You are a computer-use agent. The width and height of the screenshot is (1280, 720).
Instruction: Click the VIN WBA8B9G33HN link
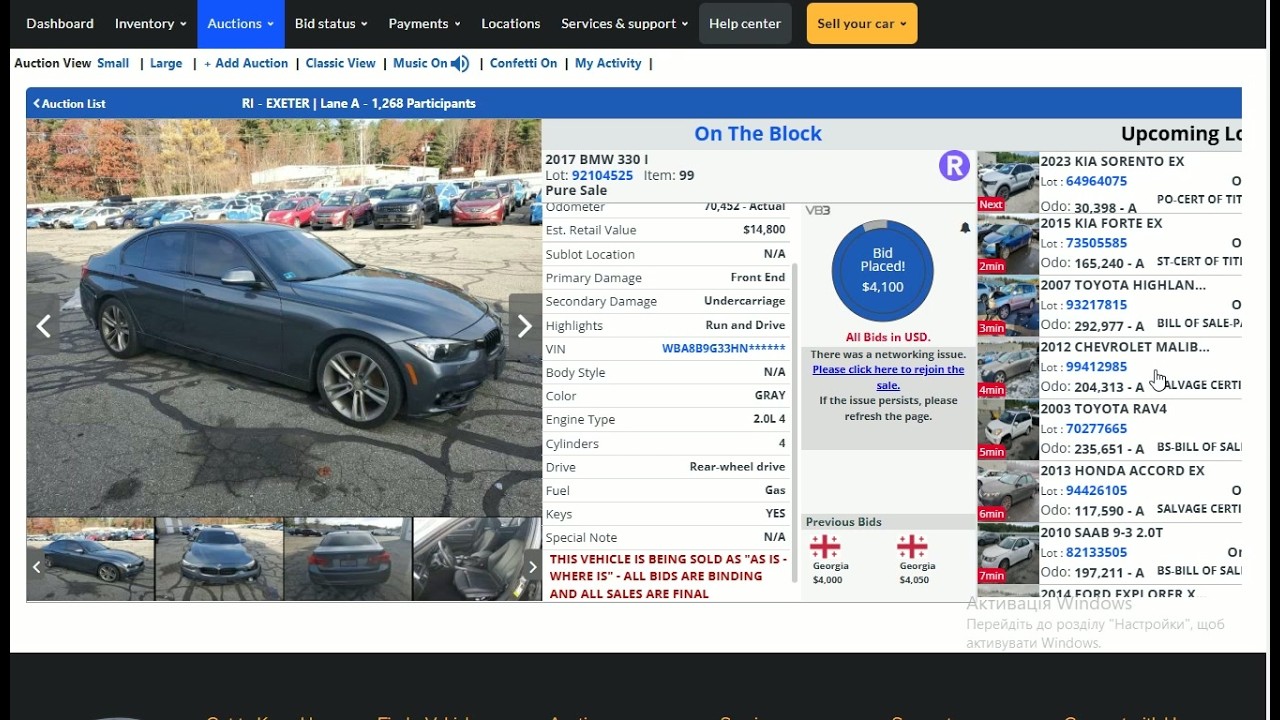tap(723, 349)
